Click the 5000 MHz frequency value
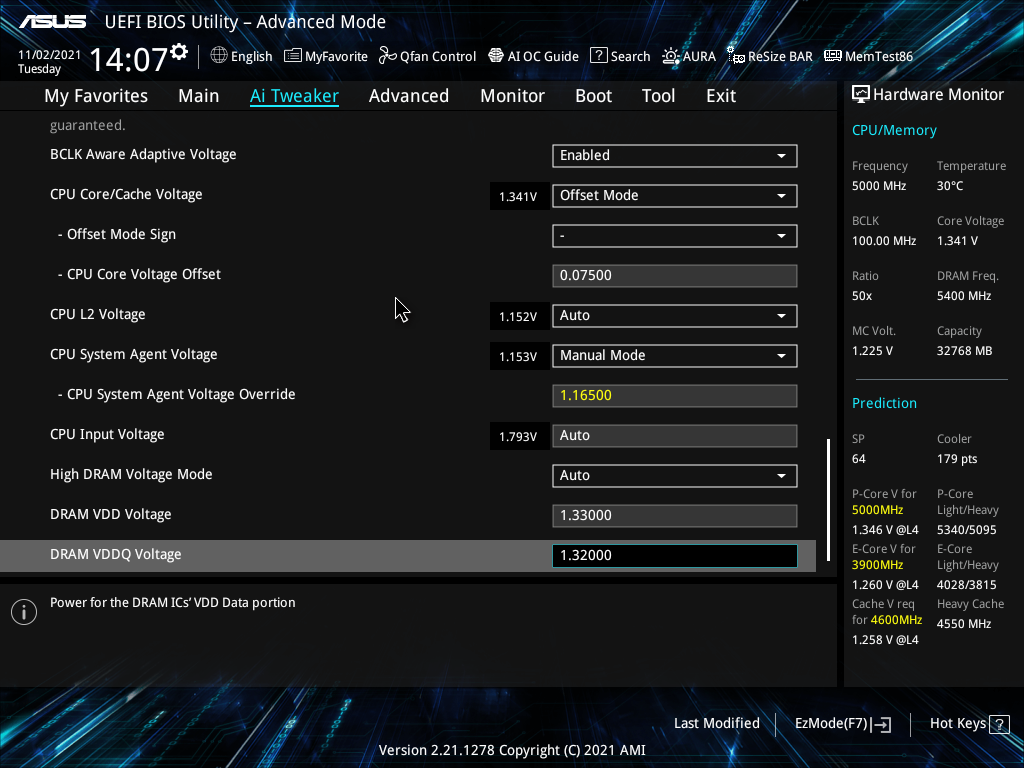Screen dimensions: 1024x768 pos(879,186)
